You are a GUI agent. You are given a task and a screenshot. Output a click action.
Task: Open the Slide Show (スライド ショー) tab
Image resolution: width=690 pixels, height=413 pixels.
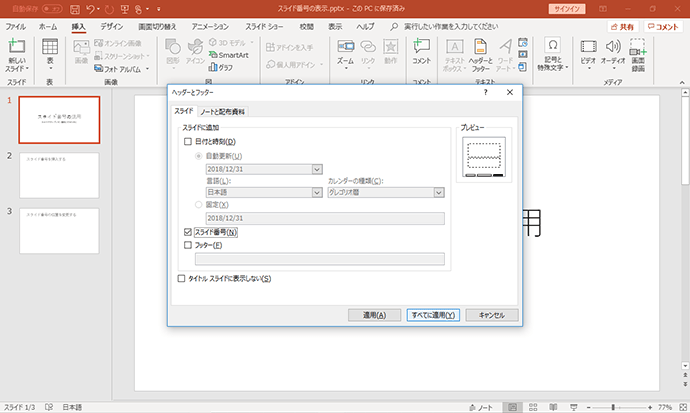[x=264, y=26]
